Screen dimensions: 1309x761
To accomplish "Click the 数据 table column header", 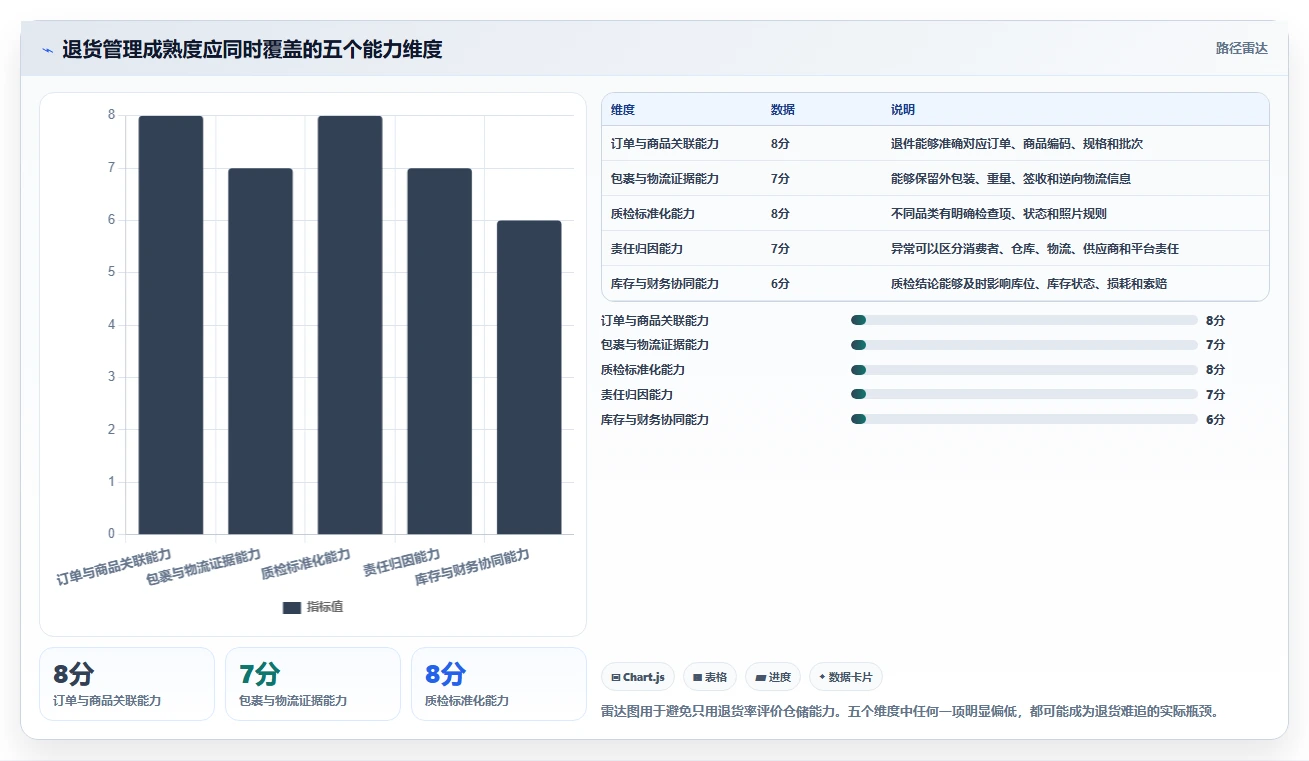I will tap(783, 110).
